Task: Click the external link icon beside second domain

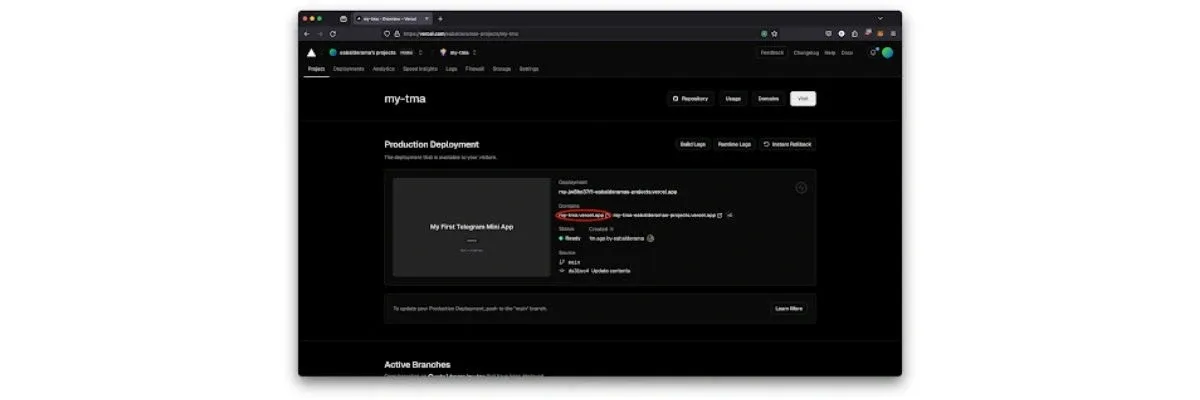Action: tap(720, 214)
